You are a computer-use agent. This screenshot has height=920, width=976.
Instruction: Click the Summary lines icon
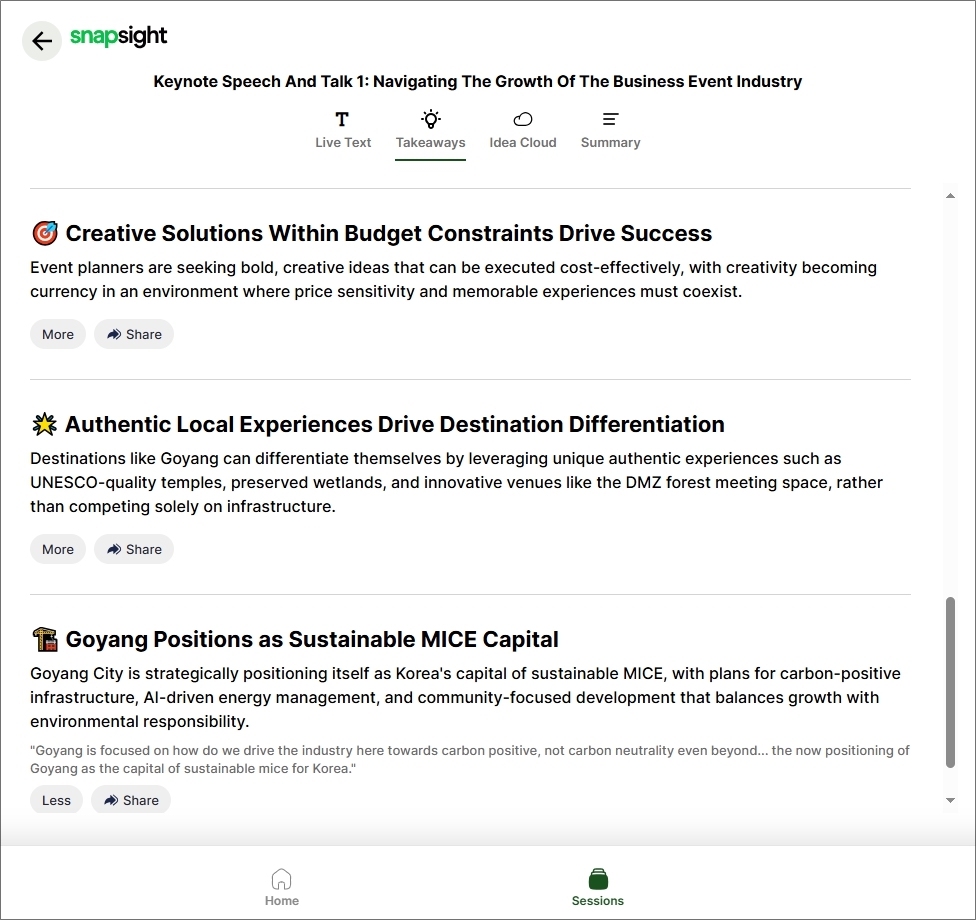(610, 119)
